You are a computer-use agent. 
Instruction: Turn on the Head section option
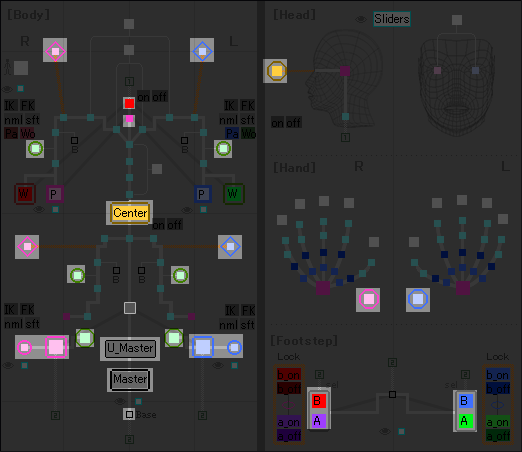pos(277,123)
